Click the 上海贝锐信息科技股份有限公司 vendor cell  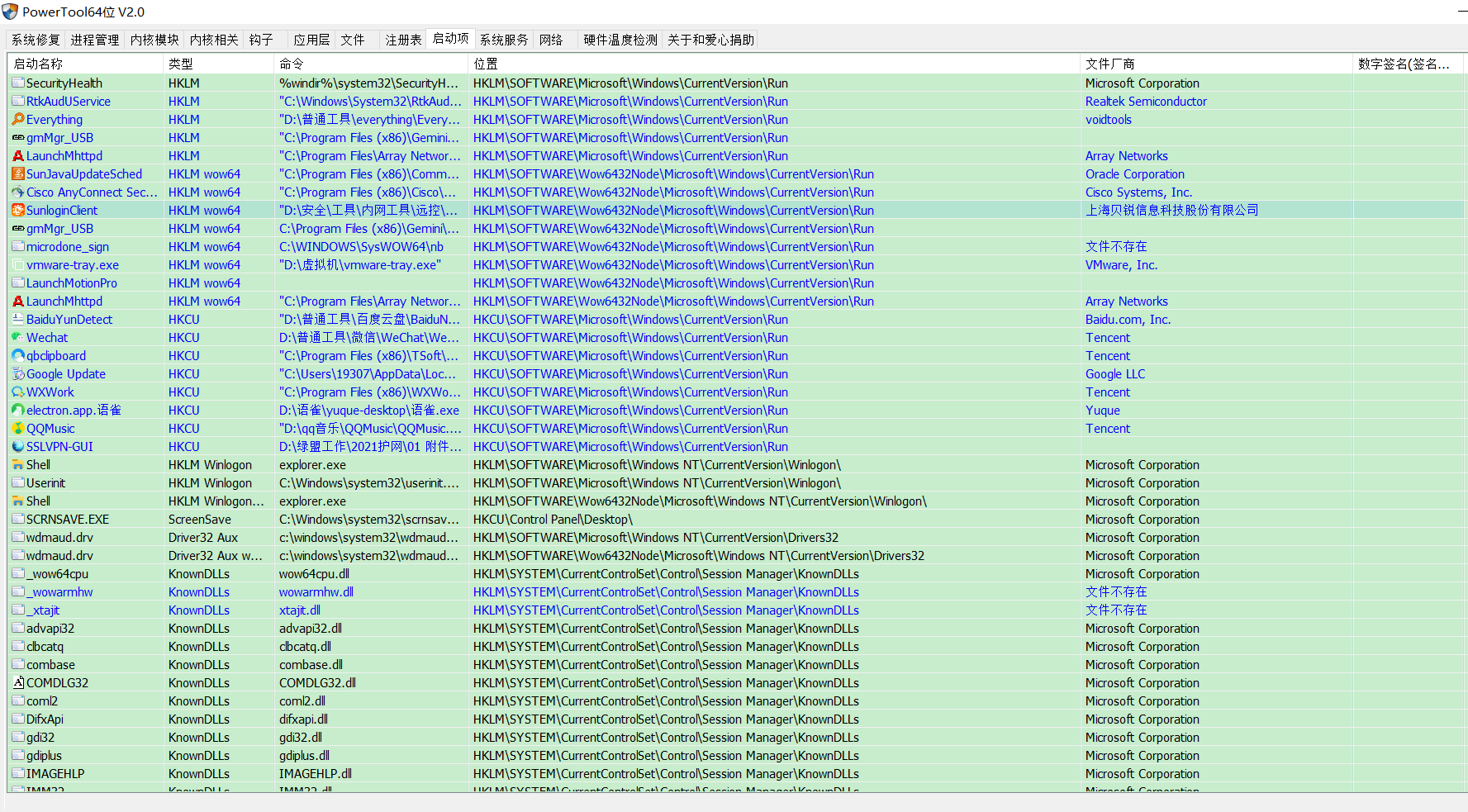1171,210
